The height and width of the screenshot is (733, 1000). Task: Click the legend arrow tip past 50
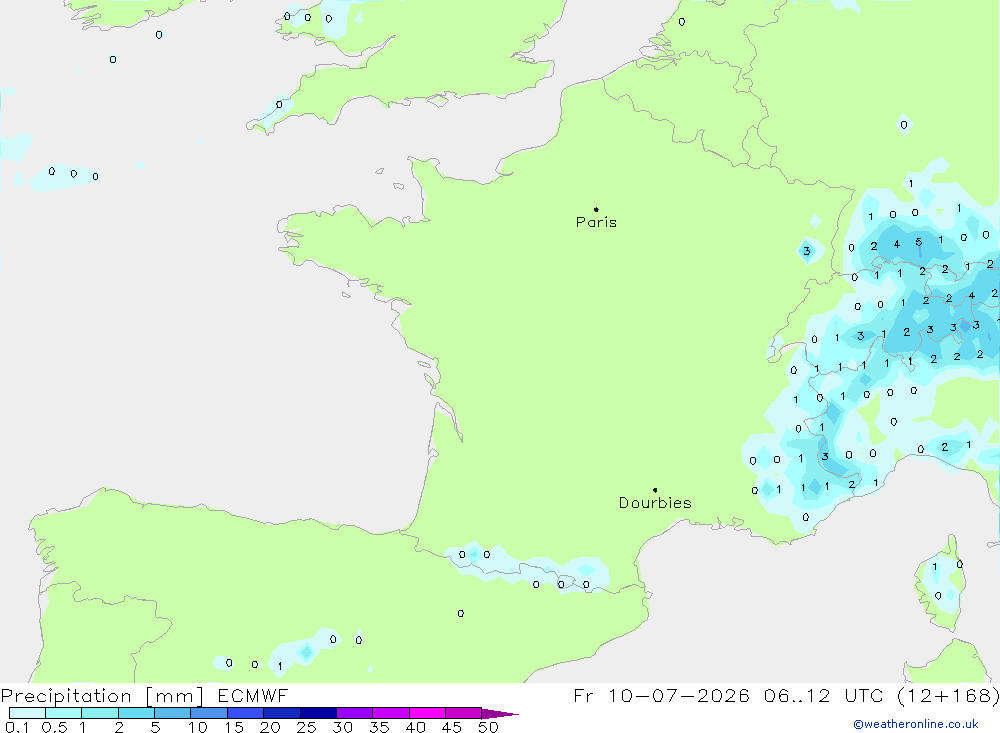[x=501, y=713]
